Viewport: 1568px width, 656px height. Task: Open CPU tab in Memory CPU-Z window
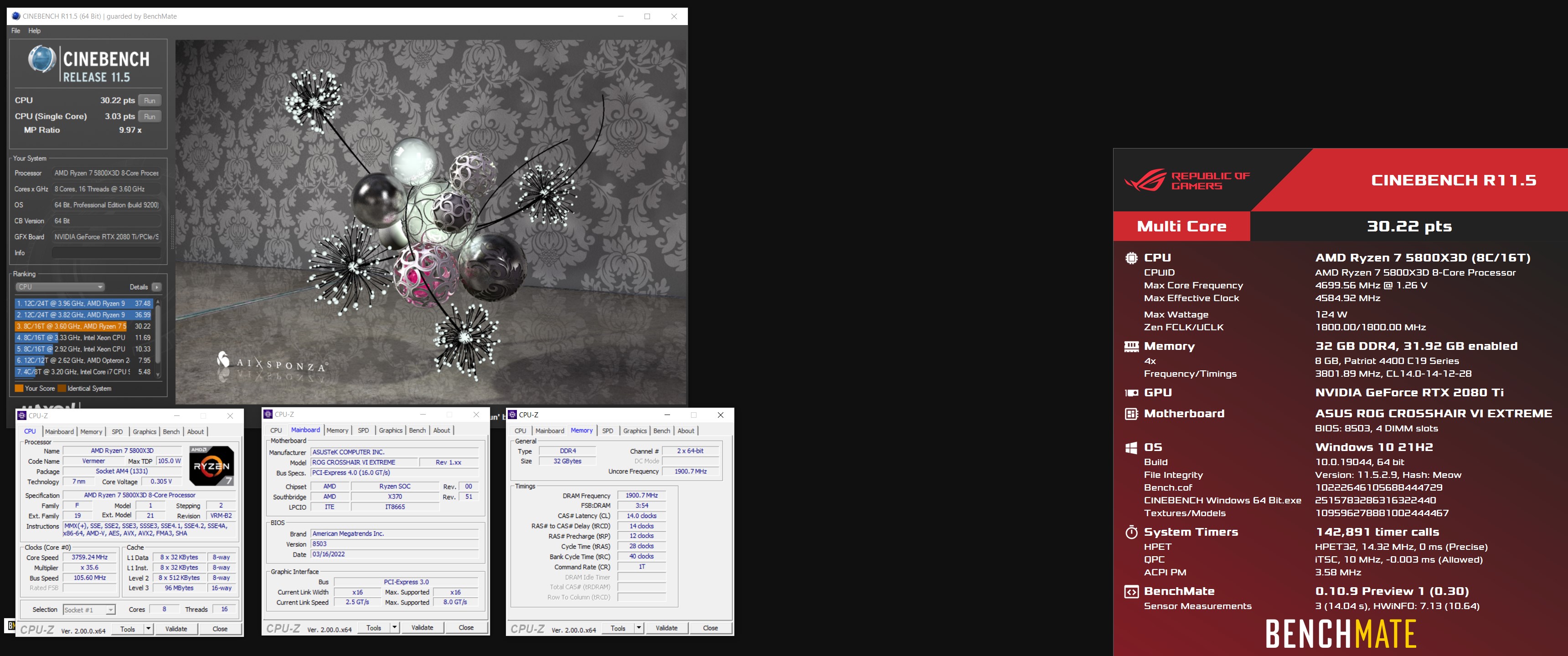click(521, 431)
